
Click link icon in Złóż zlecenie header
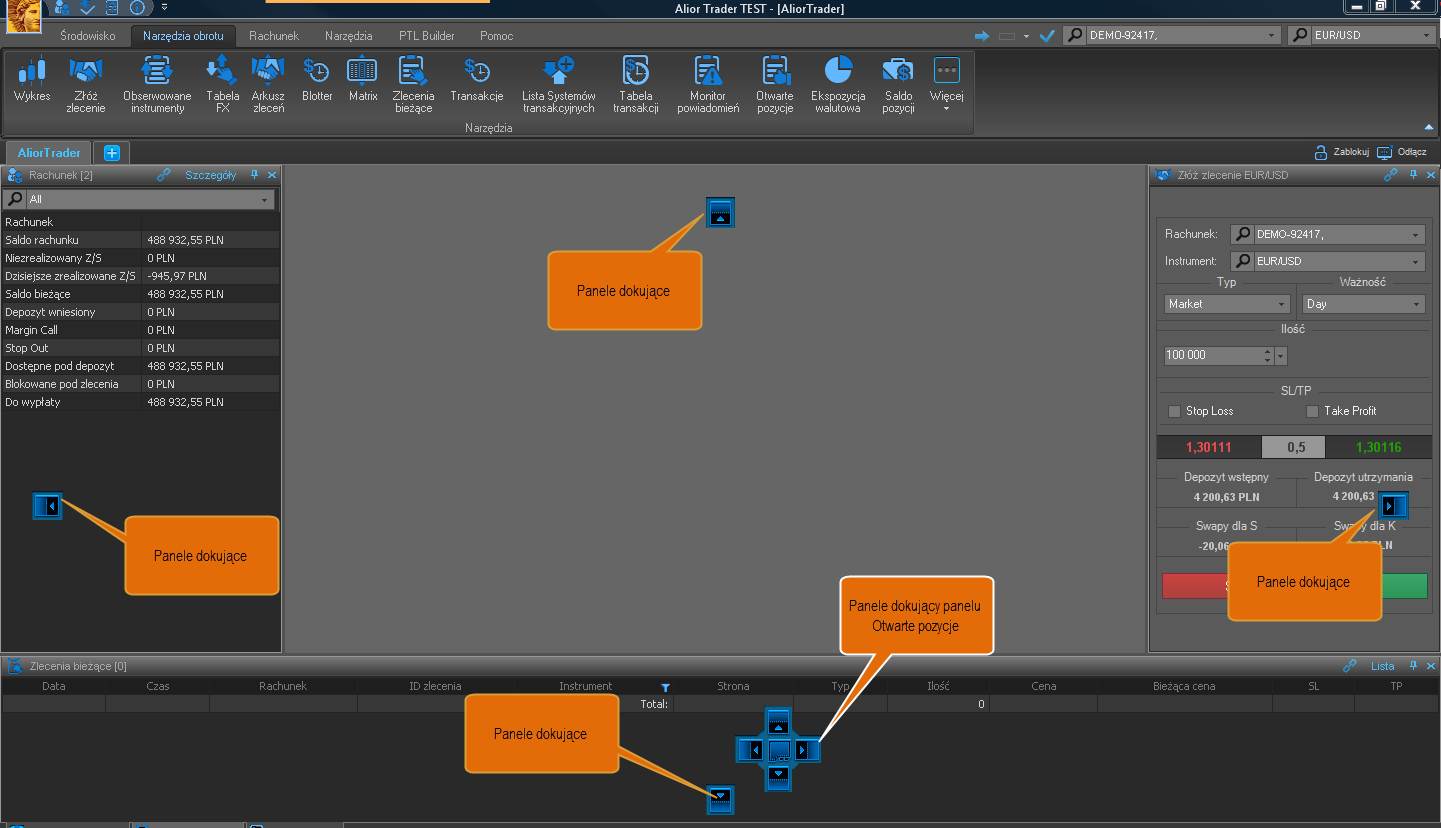pos(1391,175)
